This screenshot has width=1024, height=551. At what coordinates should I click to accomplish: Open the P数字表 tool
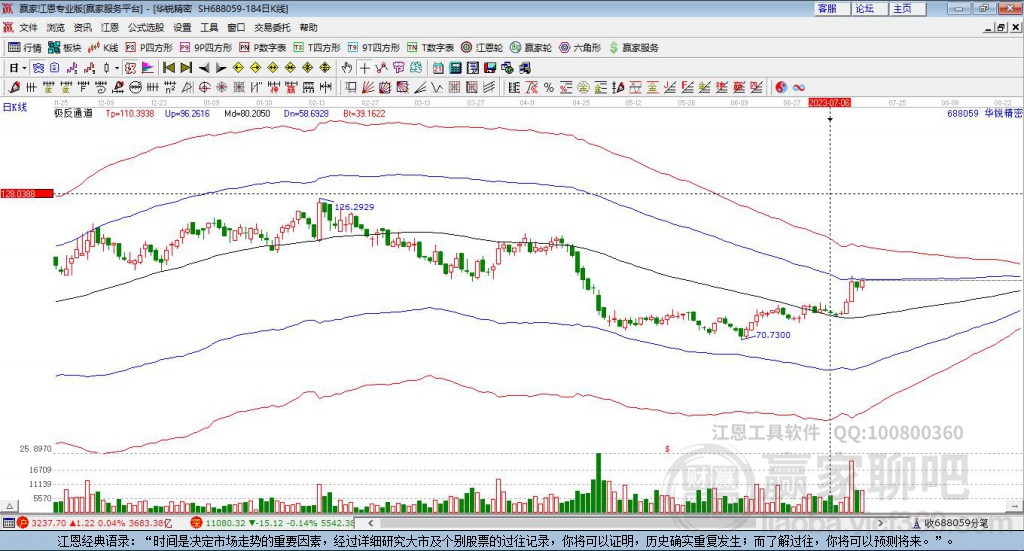[x=263, y=48]
